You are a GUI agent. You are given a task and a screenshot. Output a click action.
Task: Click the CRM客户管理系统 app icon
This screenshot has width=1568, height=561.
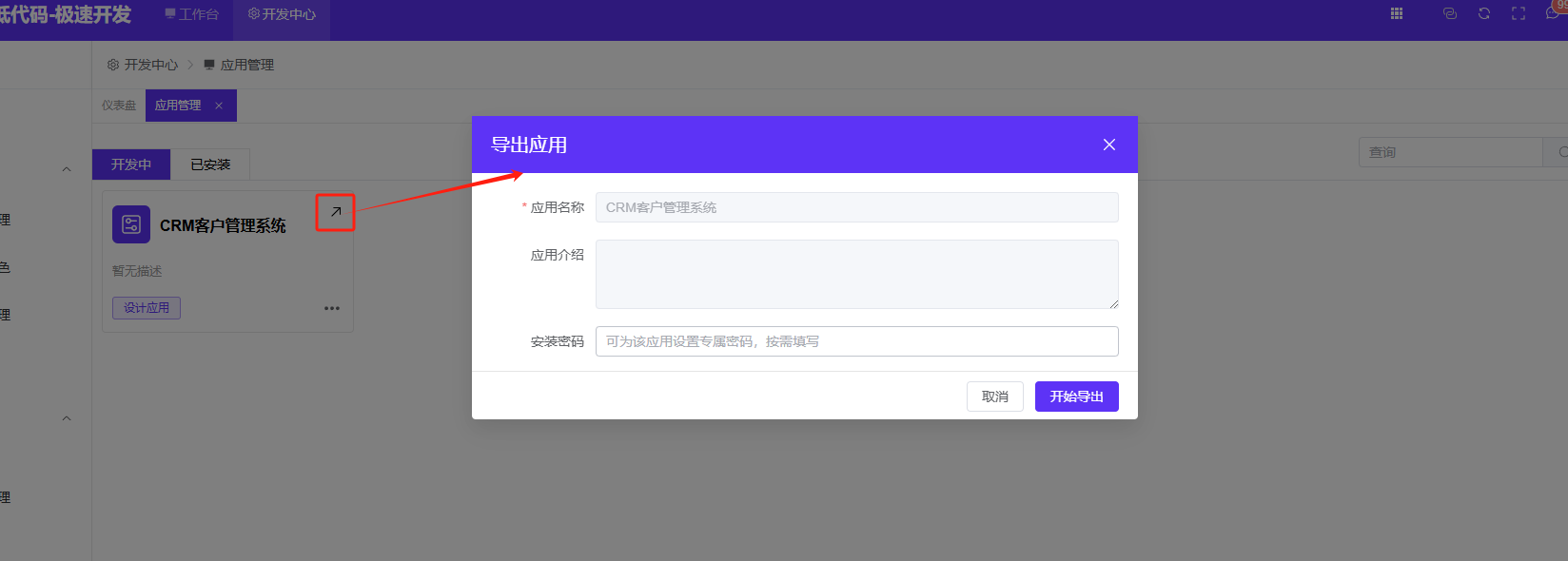coord(131,224)
